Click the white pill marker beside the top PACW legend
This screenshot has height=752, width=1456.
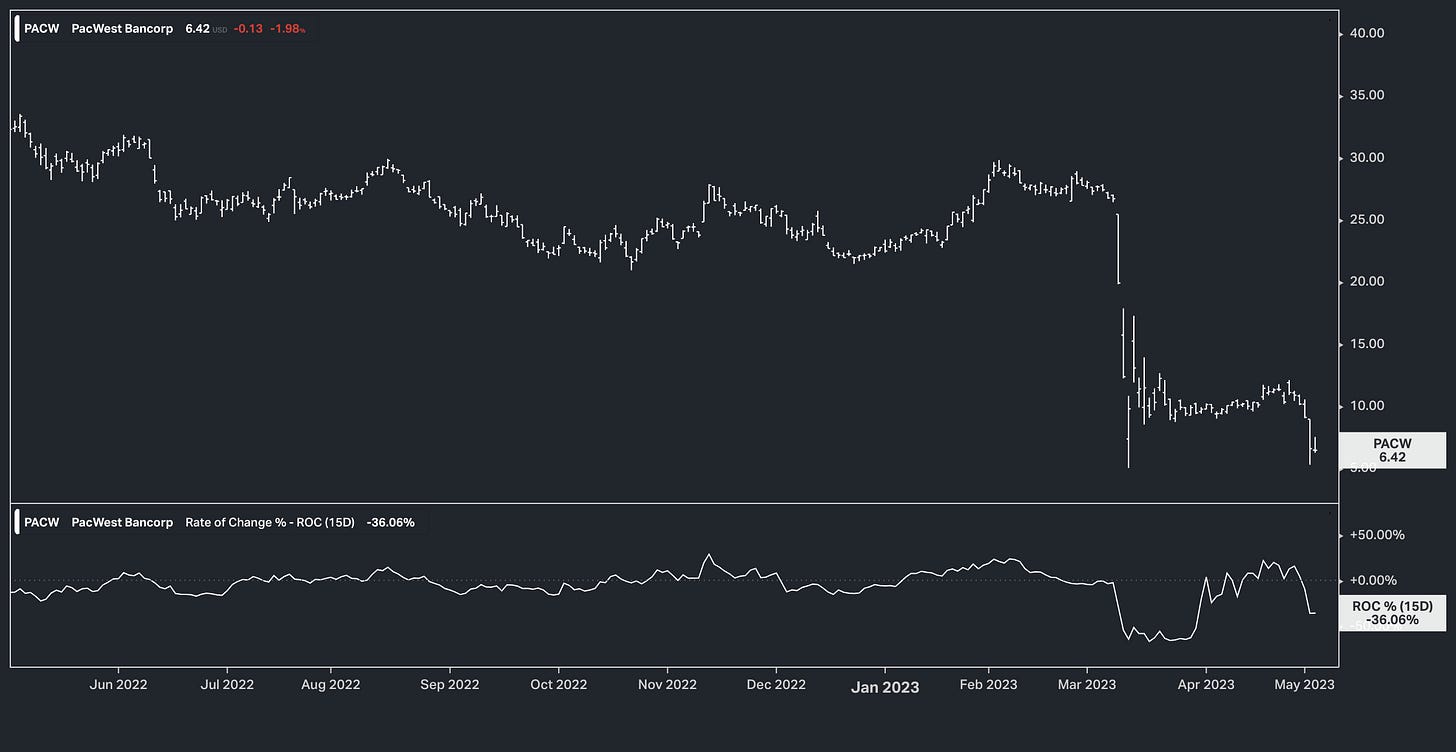[16, 29]
